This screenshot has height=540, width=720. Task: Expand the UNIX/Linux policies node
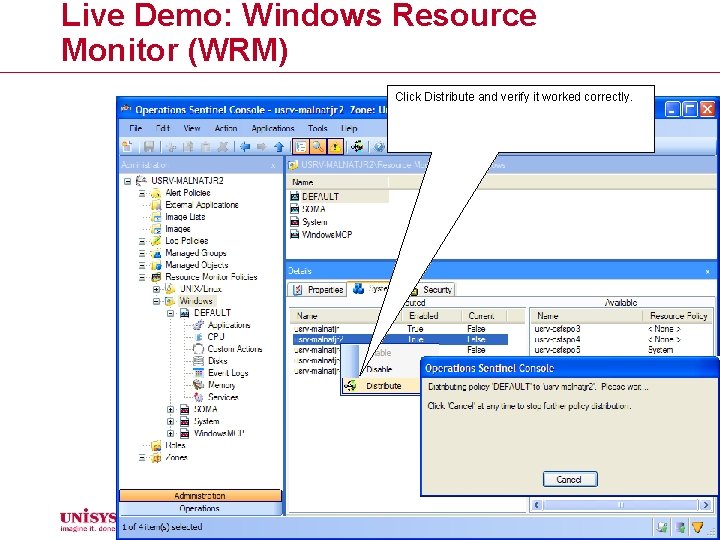(x=156, y=289)
